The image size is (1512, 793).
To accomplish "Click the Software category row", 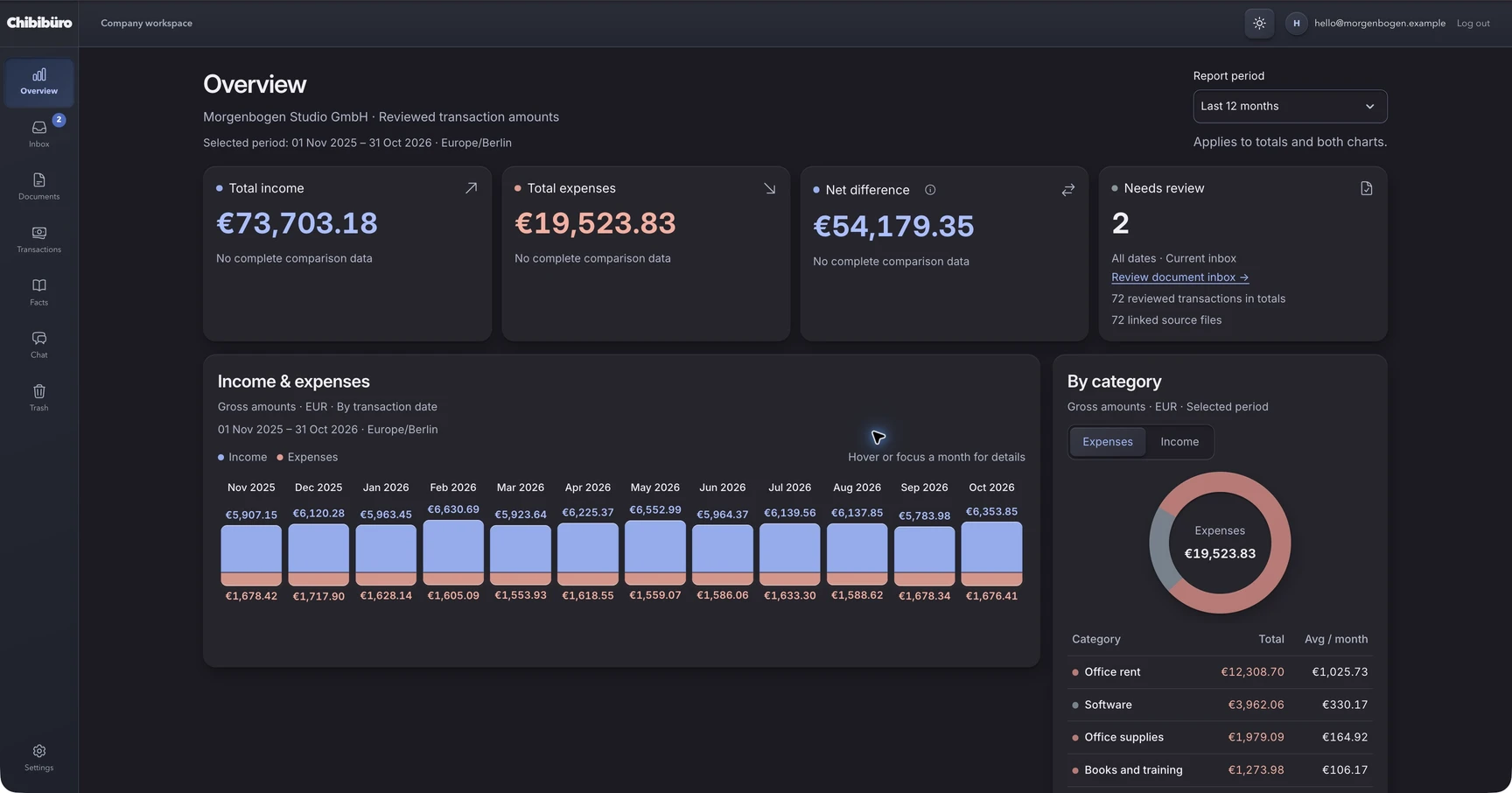I will pos(1220,705).
